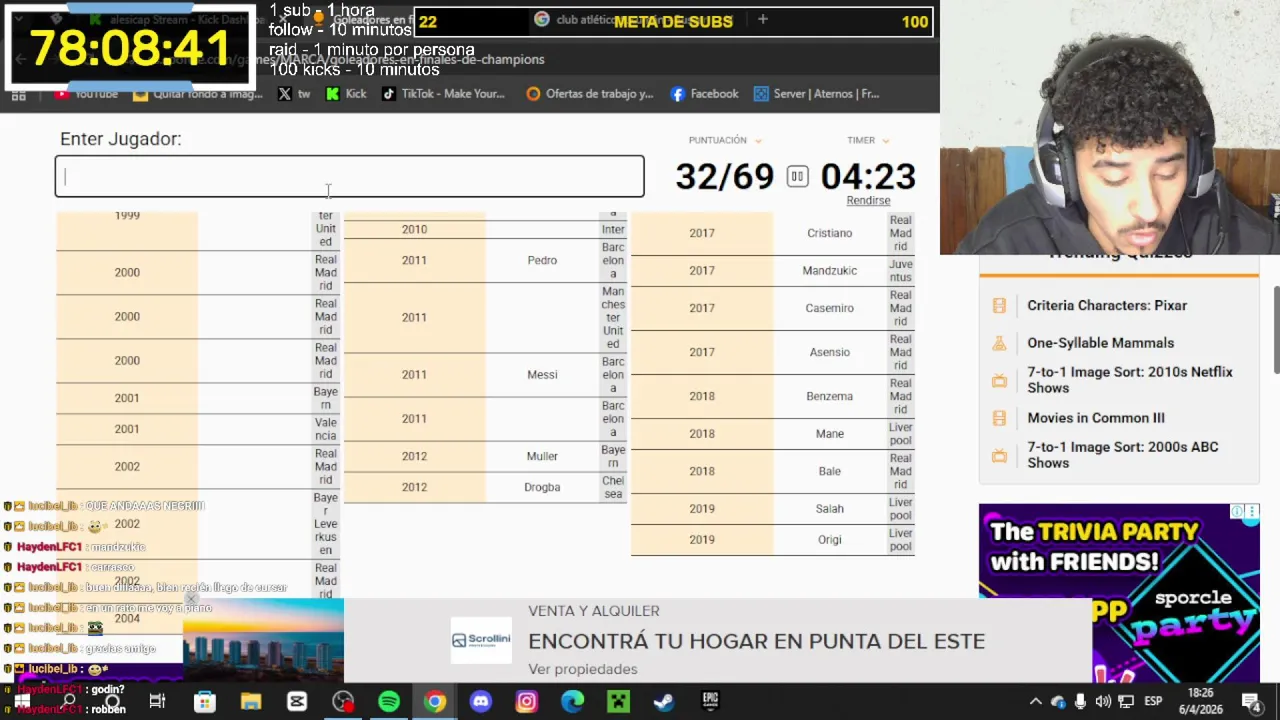This screenshot has width=1280, height=720.
Task: Click the Mandzukic answer cell
Action: point(830,271)
